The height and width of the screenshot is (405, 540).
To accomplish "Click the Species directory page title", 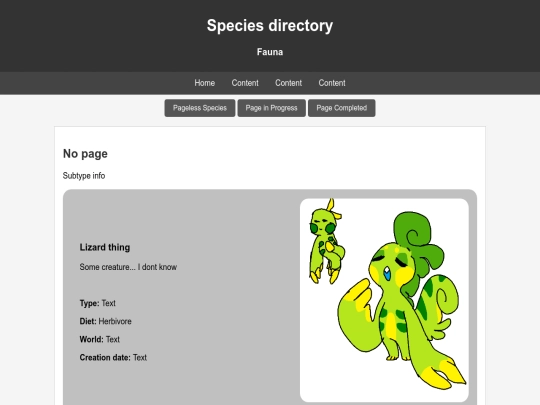I will (270, 25).
